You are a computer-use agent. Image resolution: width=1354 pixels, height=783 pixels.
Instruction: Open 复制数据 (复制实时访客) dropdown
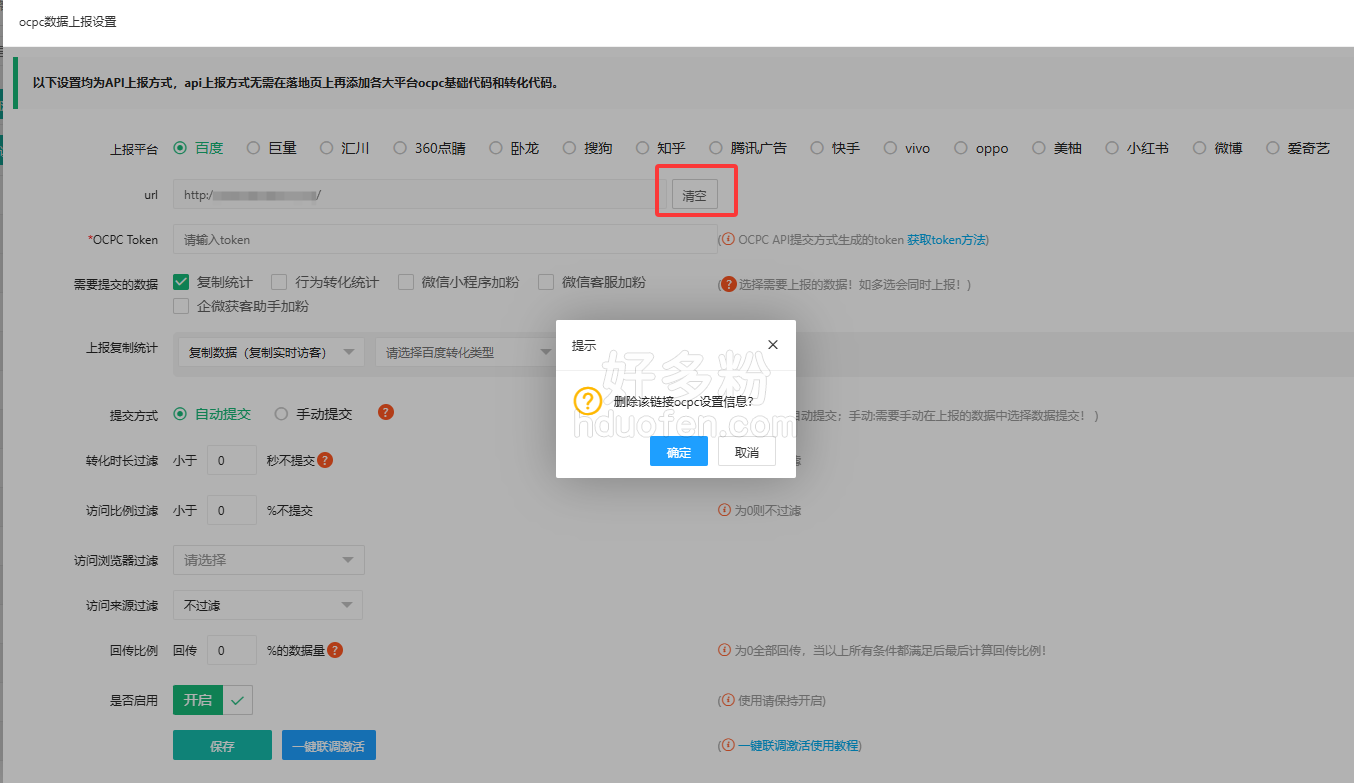click(x=270, y=352)
